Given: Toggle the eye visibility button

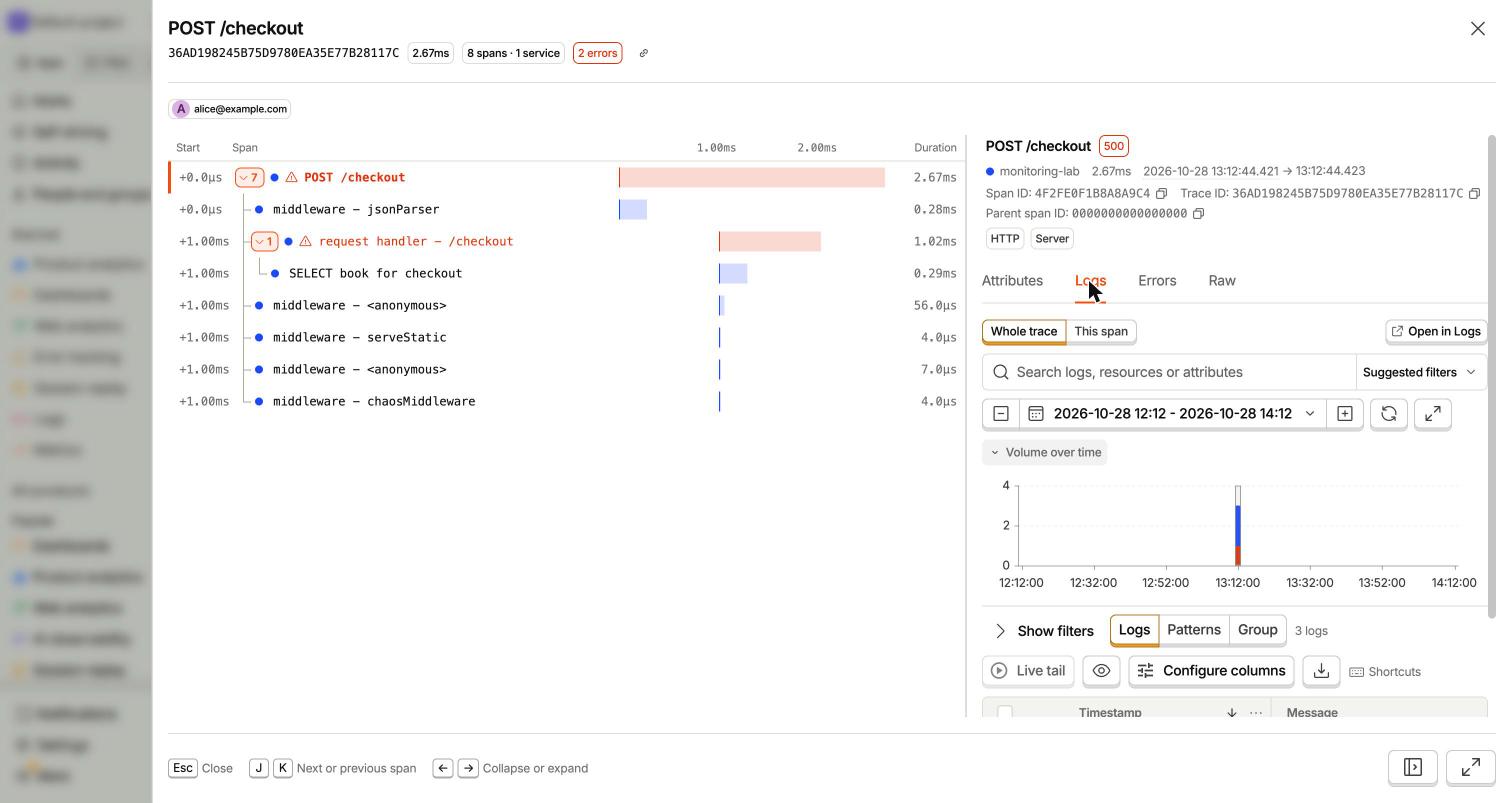Looking at the screenshot, I should (1101, 671).
